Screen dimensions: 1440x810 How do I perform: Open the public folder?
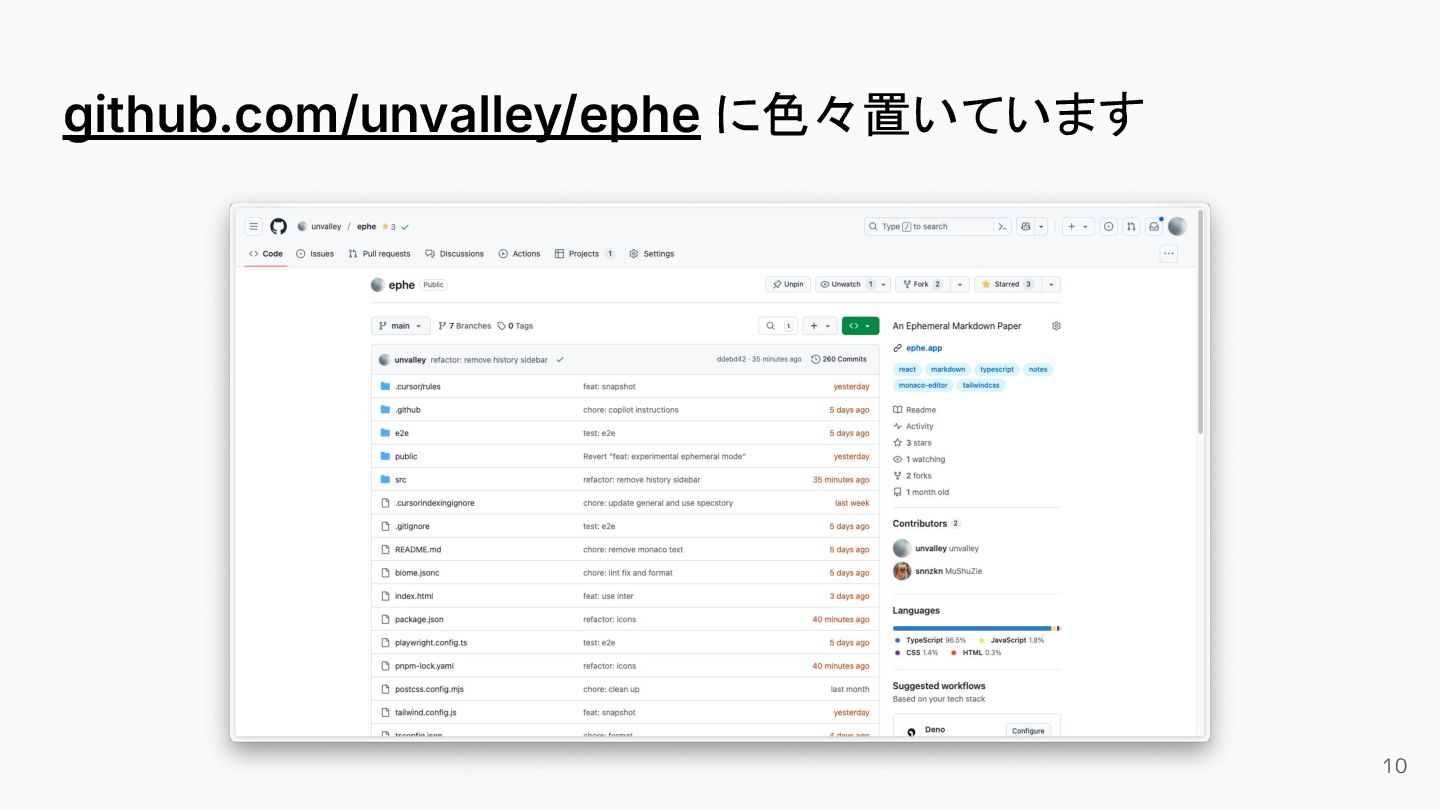click(406, 457)
